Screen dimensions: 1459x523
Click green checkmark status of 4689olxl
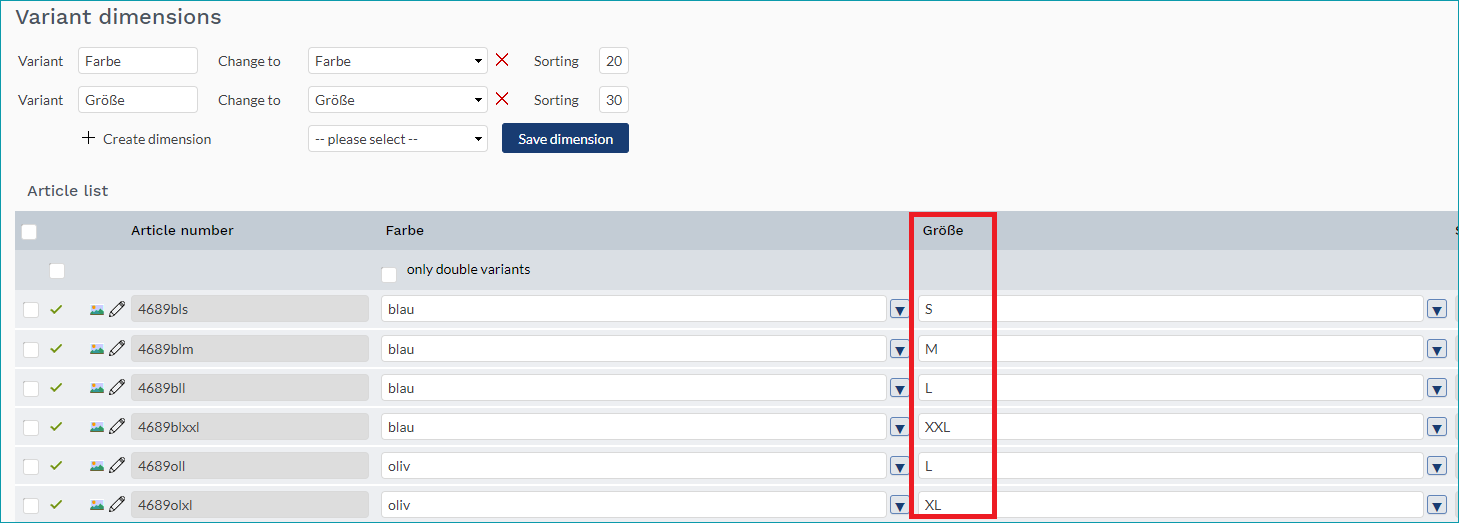point(56,505)
